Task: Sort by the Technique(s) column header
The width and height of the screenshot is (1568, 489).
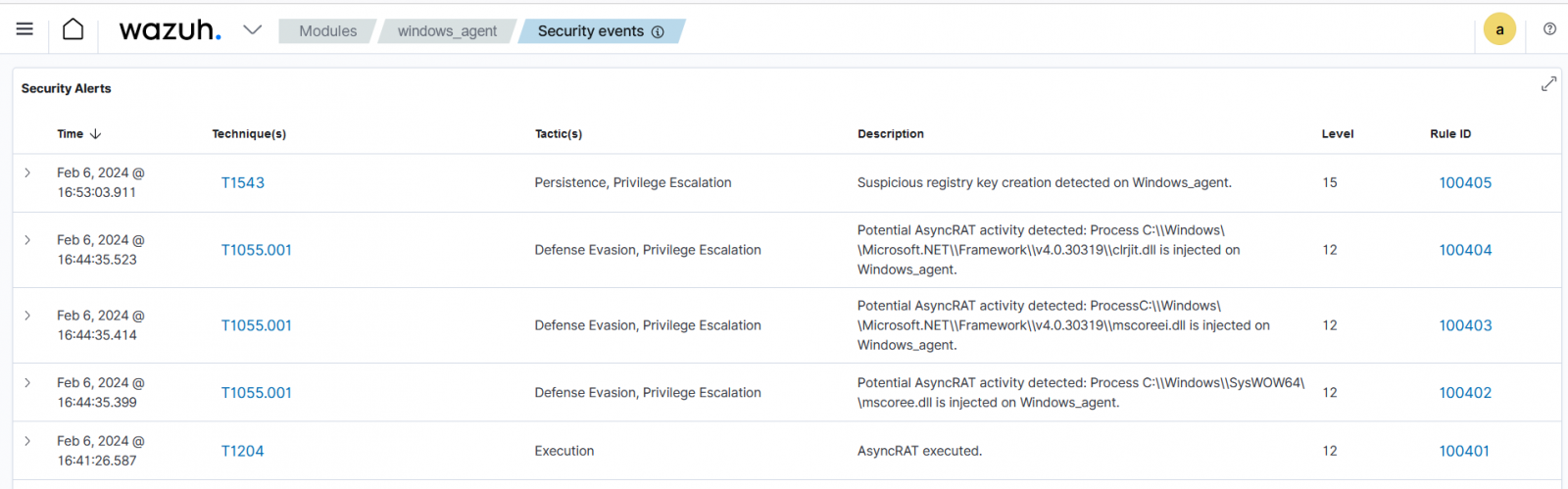Action: [x=249, y=134]
